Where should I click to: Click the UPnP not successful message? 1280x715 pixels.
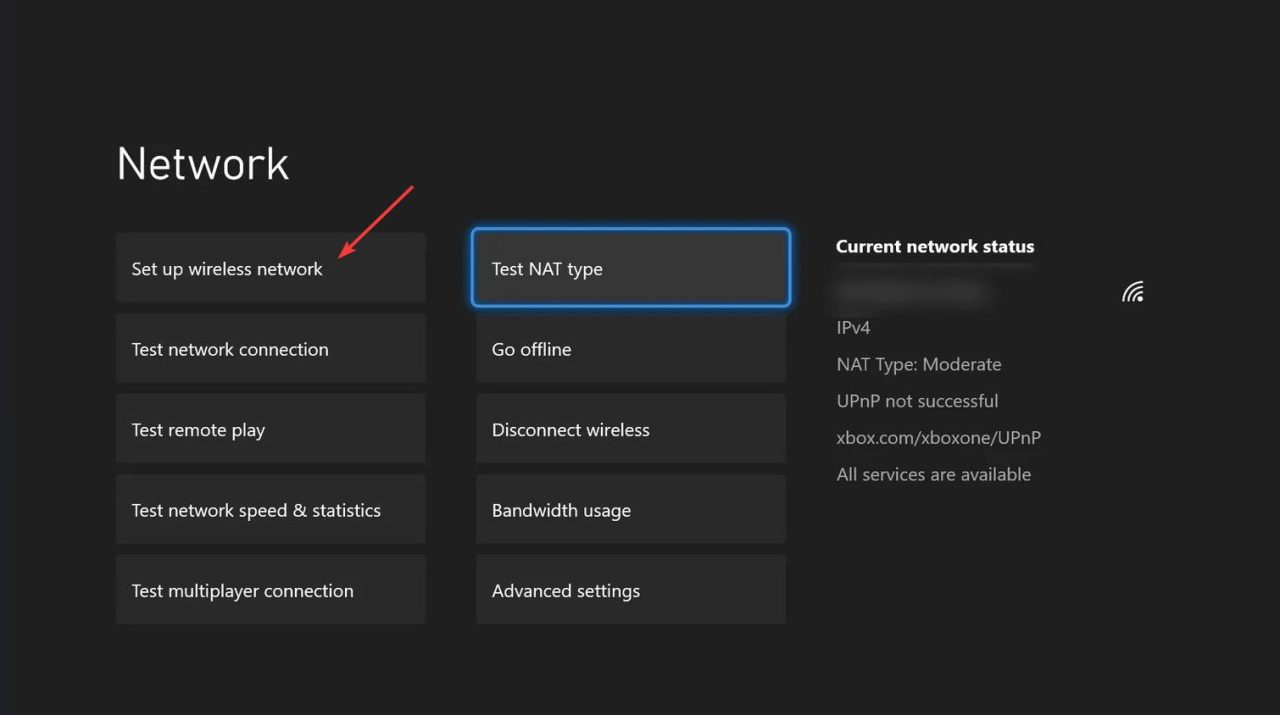[x=917, y=401]
